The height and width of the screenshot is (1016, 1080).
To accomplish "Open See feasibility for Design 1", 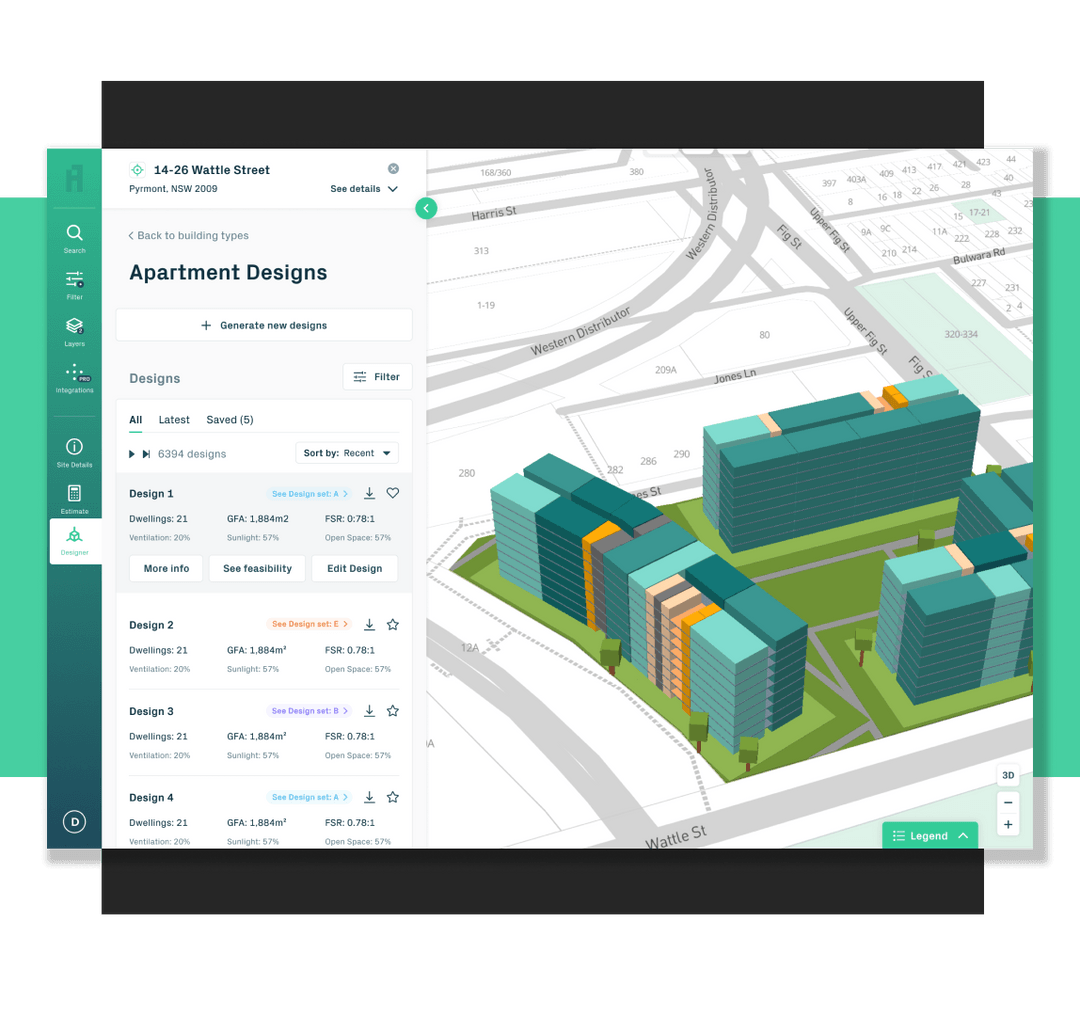I will (x=257, y=568).
